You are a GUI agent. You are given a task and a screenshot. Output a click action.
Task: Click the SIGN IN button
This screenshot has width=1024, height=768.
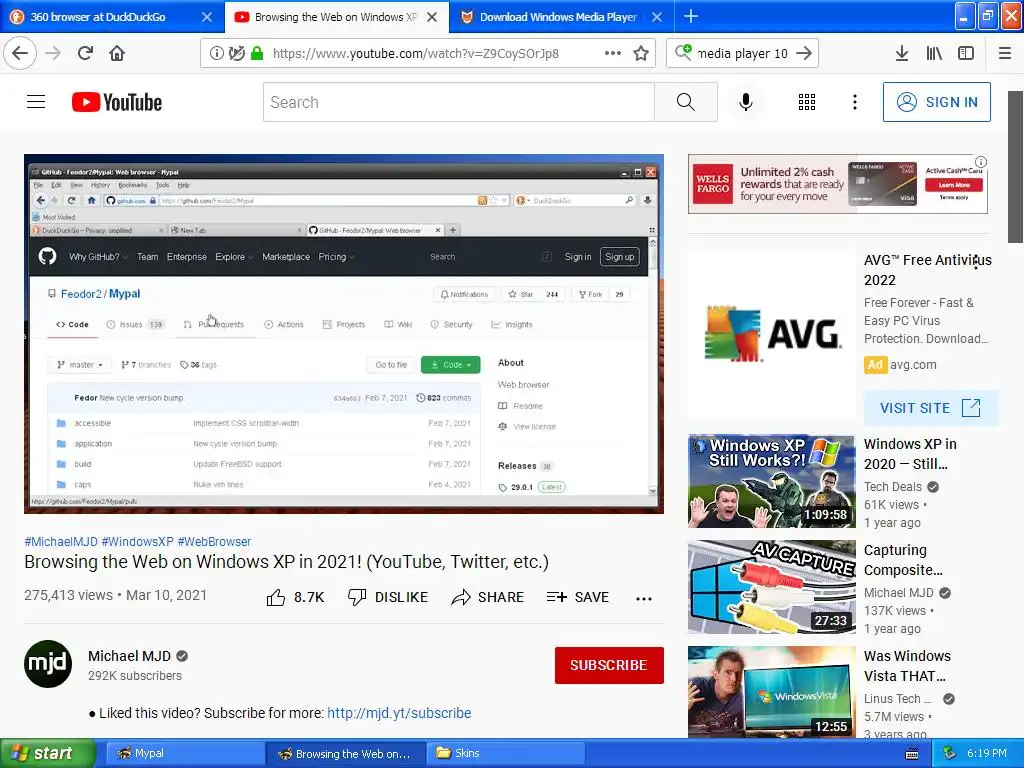(x=936, y=102)
